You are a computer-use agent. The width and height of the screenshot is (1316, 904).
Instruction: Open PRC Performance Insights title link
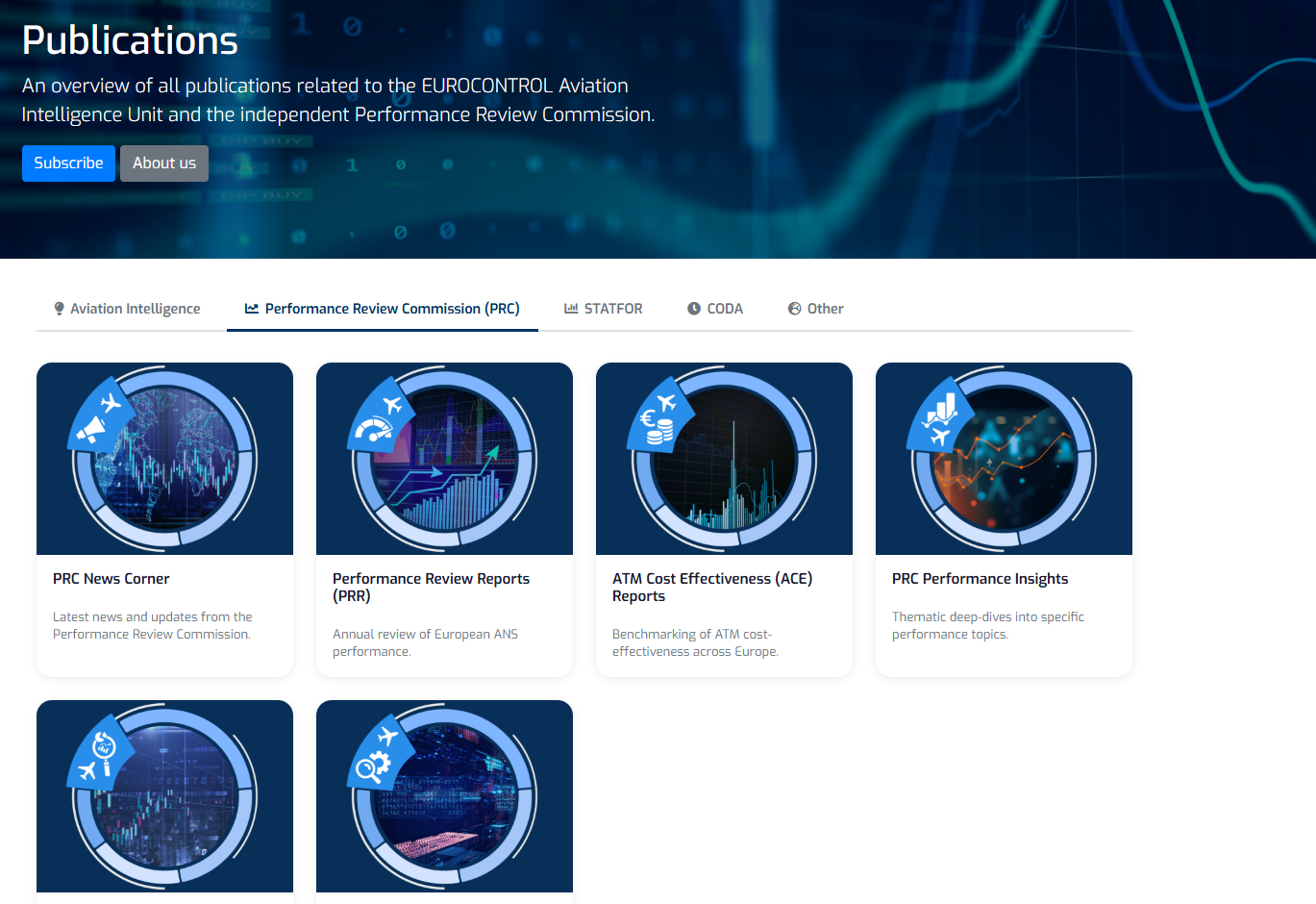point(980,579)
